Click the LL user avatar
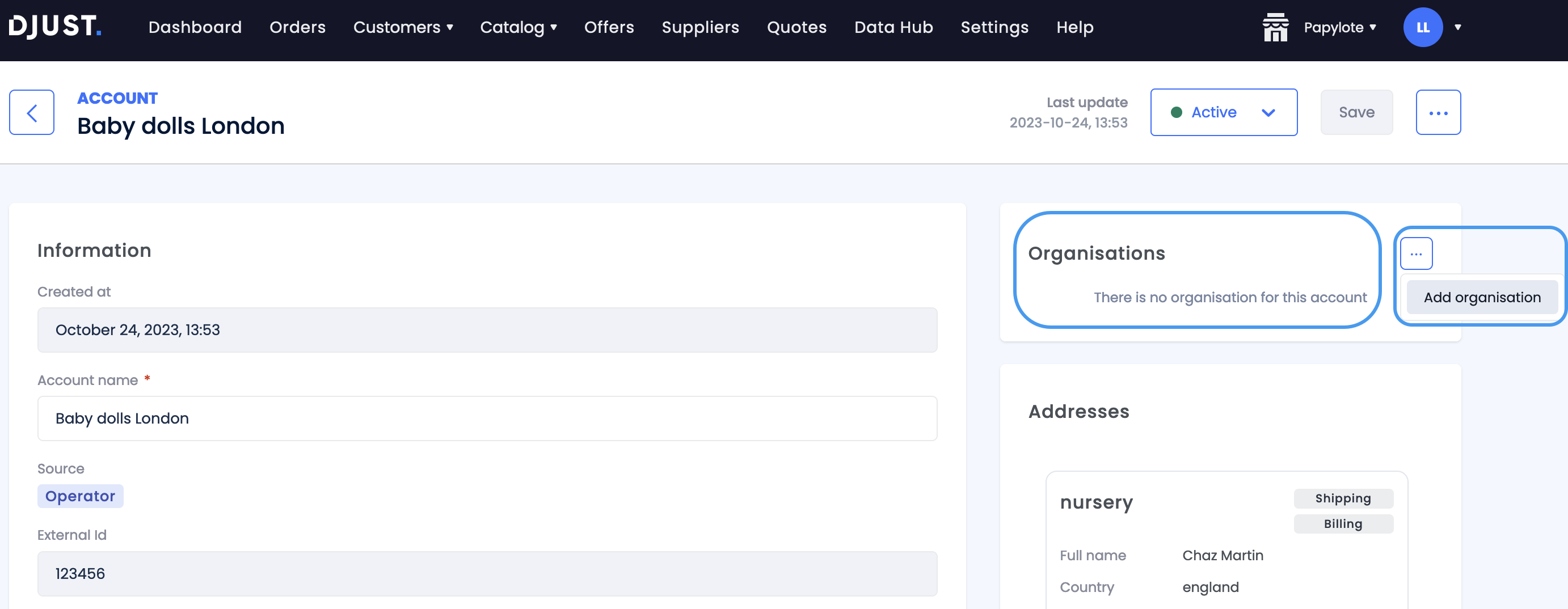Viewport: 1568px width, 609px height. (1423, 27)
